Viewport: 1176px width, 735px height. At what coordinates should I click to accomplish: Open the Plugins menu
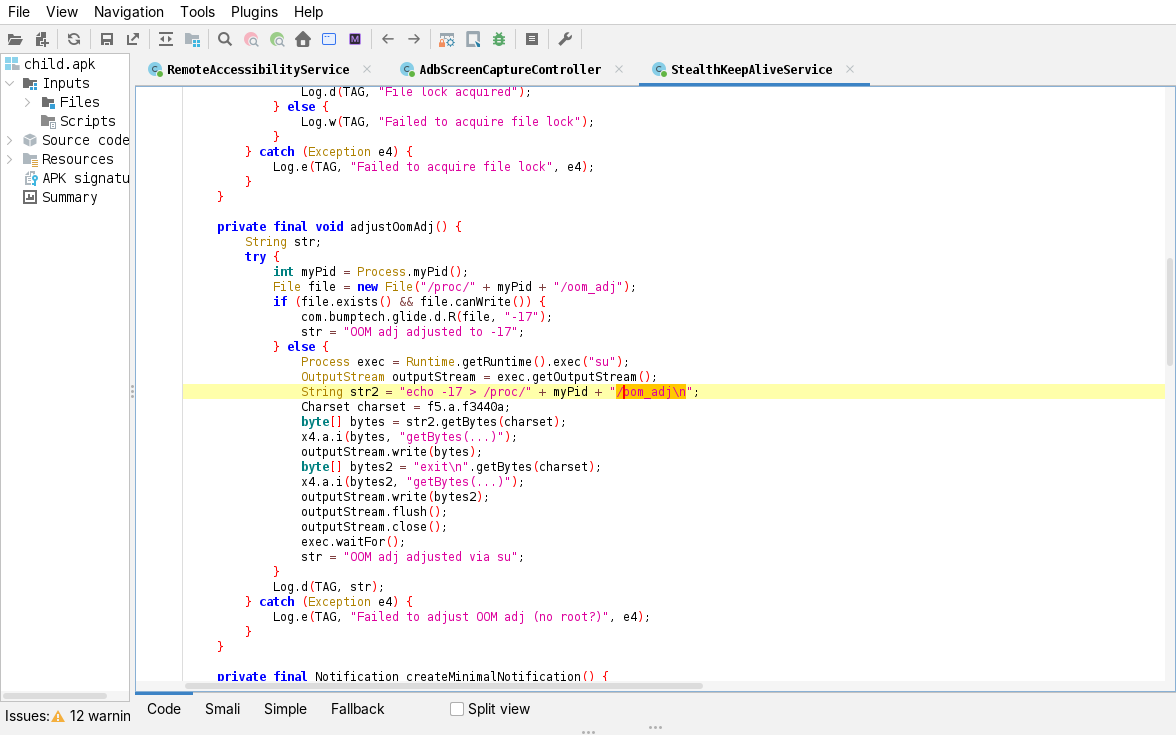point(254,12)
